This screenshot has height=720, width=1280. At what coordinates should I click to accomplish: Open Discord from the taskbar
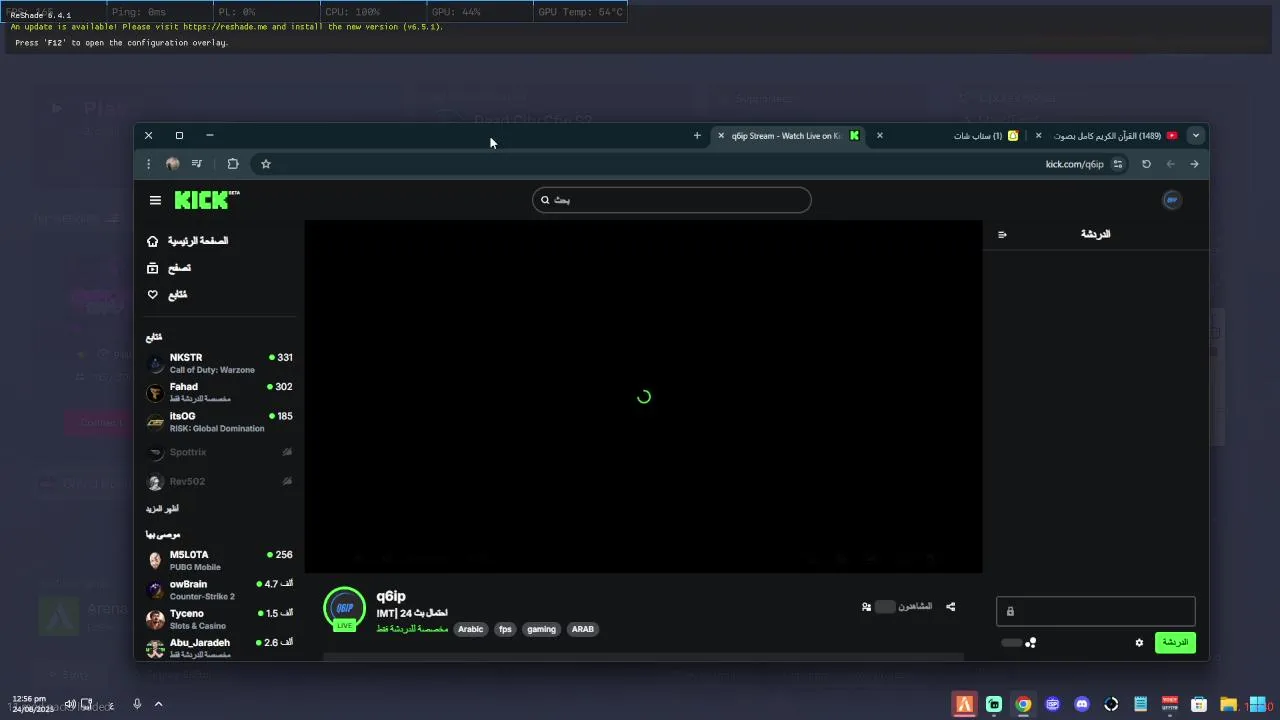click(x=1081, y=704)
